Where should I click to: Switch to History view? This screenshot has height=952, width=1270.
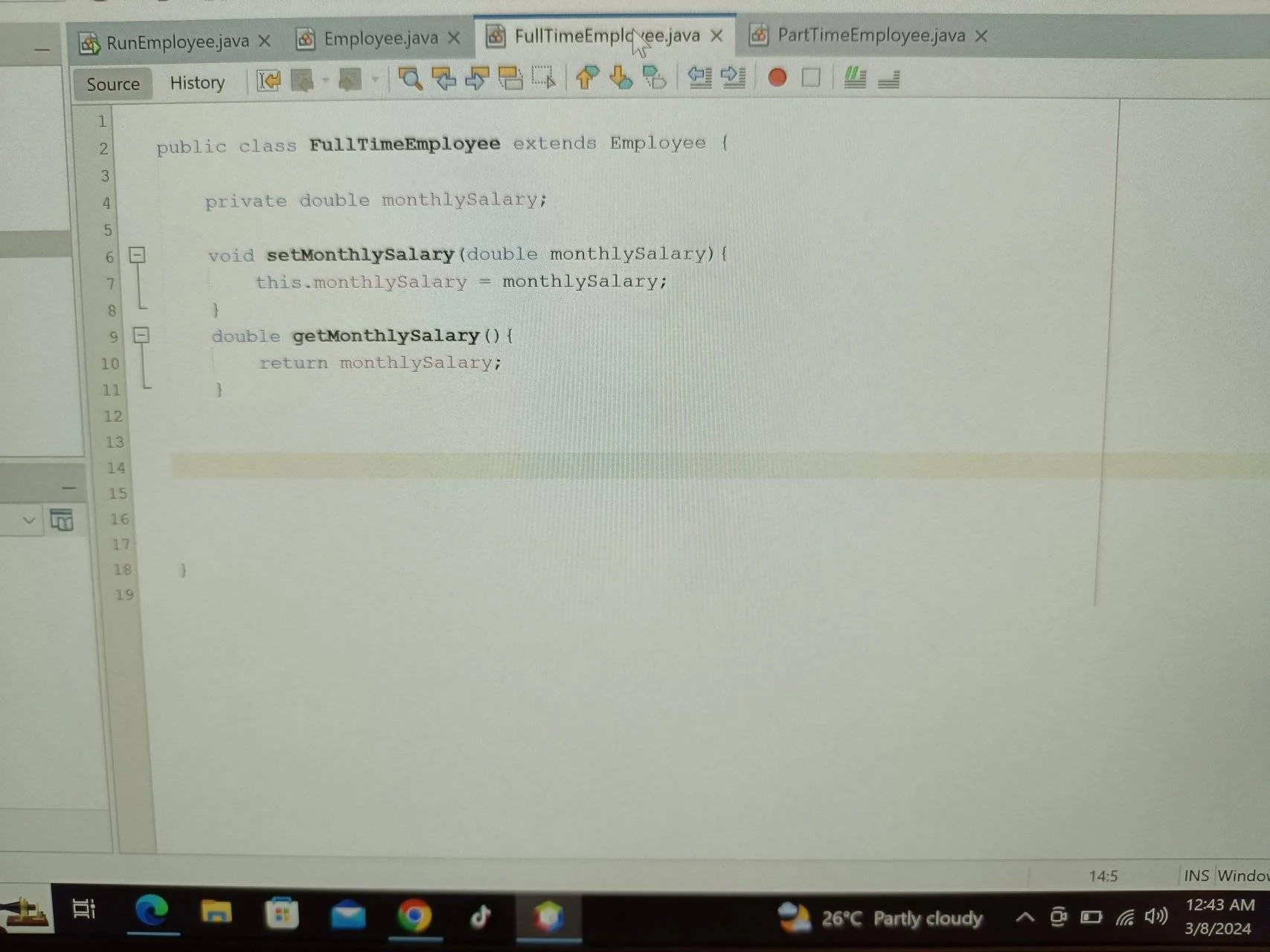click(x=197, y=83)
